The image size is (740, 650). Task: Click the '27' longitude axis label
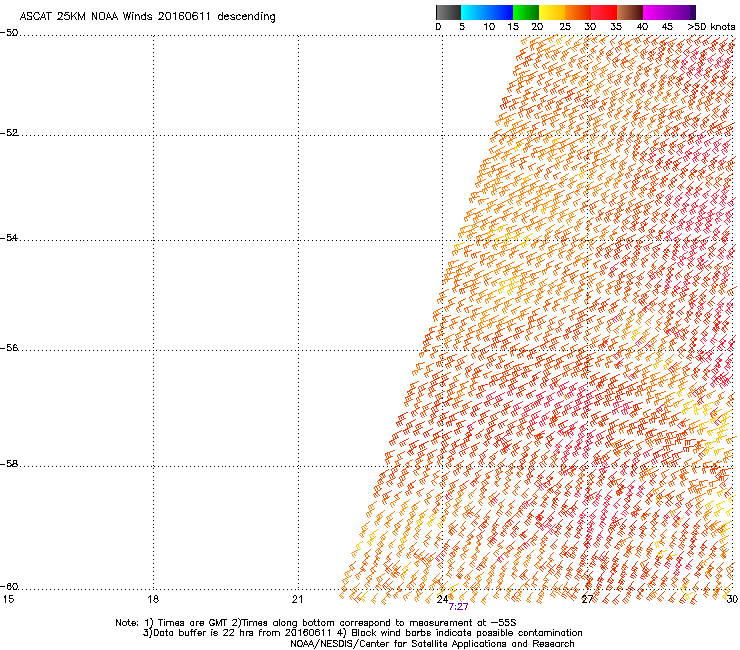tap(587, 599)
